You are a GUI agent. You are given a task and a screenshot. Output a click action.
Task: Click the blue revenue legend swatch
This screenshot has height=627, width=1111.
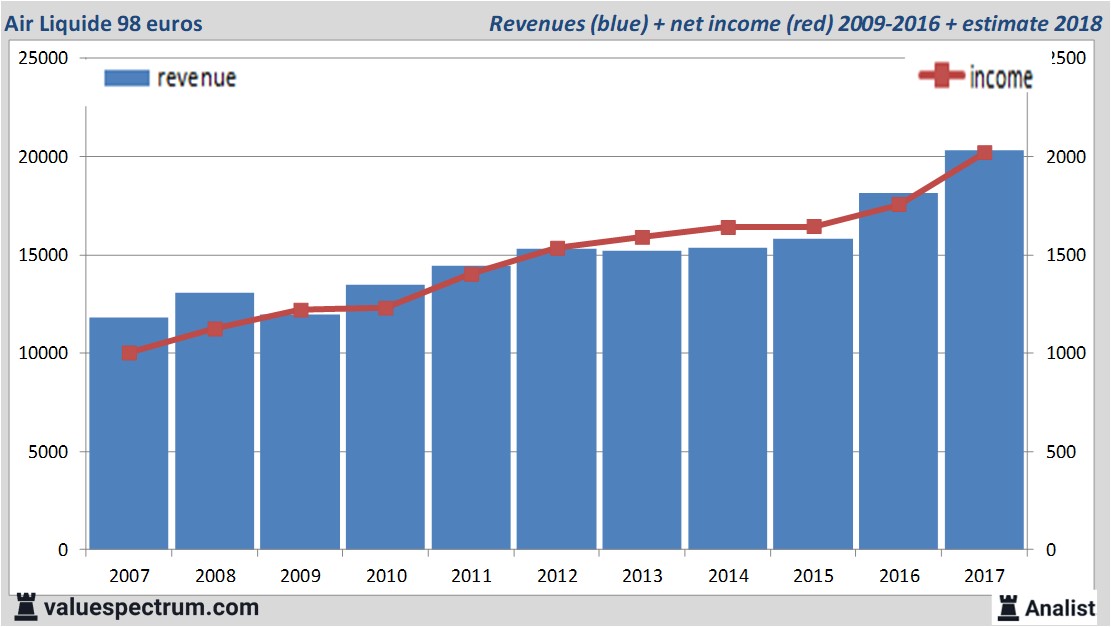pos(126,78)
